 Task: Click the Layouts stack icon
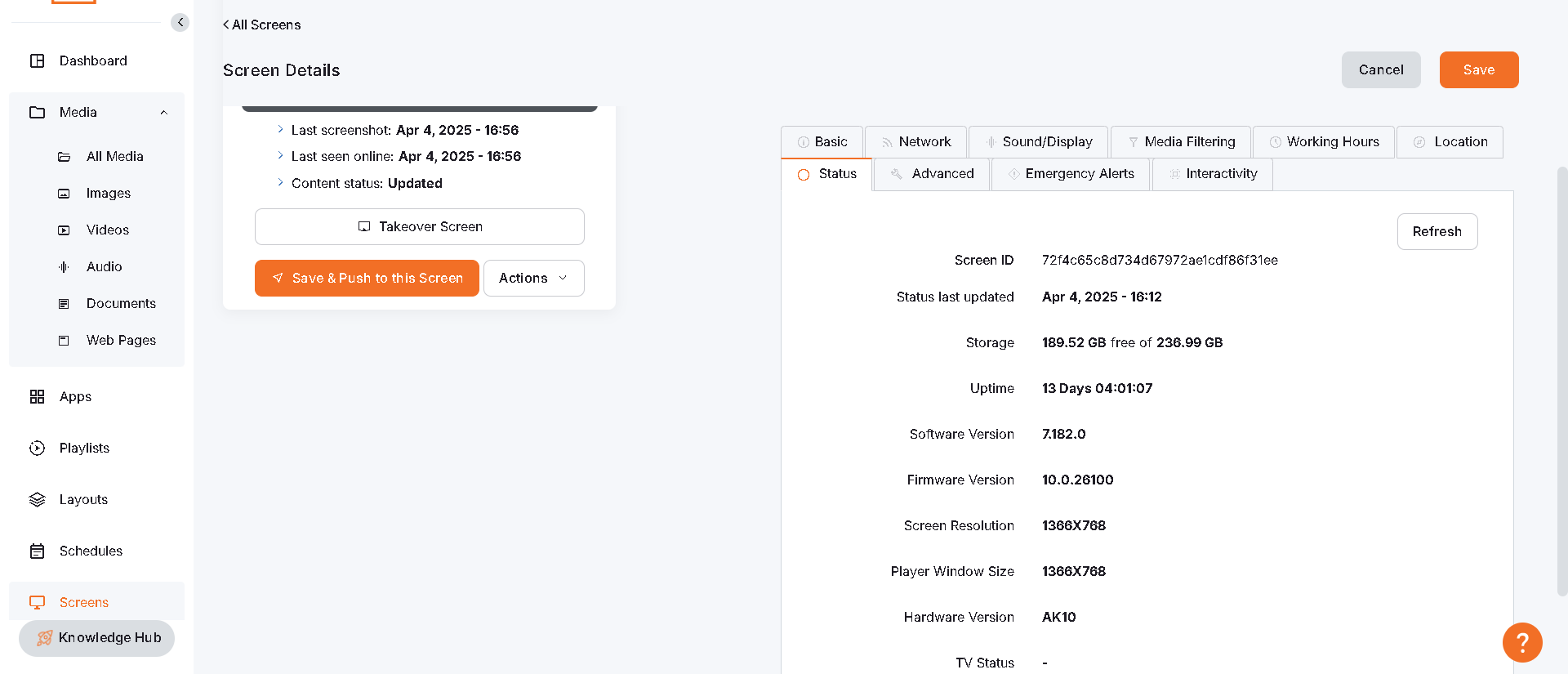pyautogui.click(x=38, y=500)
